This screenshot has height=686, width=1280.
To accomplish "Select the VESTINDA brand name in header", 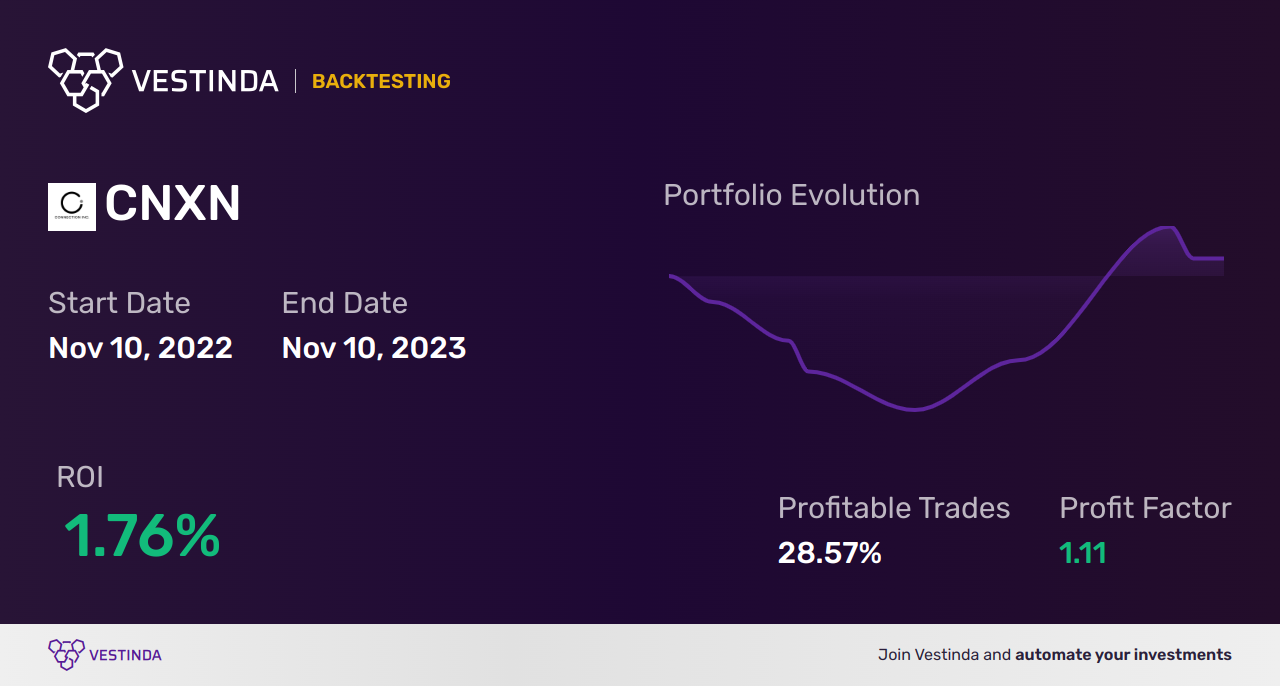I will tap(205, 81).
